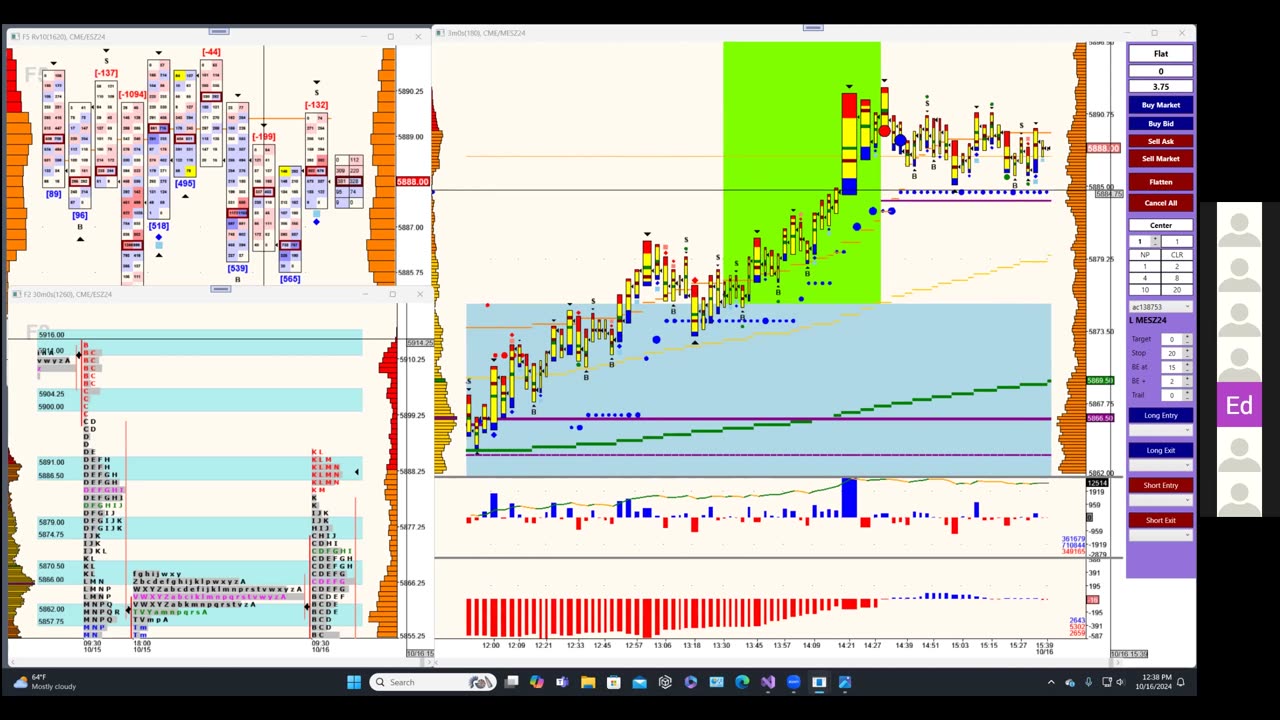This screenshot has height=720, width=1280.
Task: Click the red 5888.00 label in F5 chart
Action: click(413, 182)
